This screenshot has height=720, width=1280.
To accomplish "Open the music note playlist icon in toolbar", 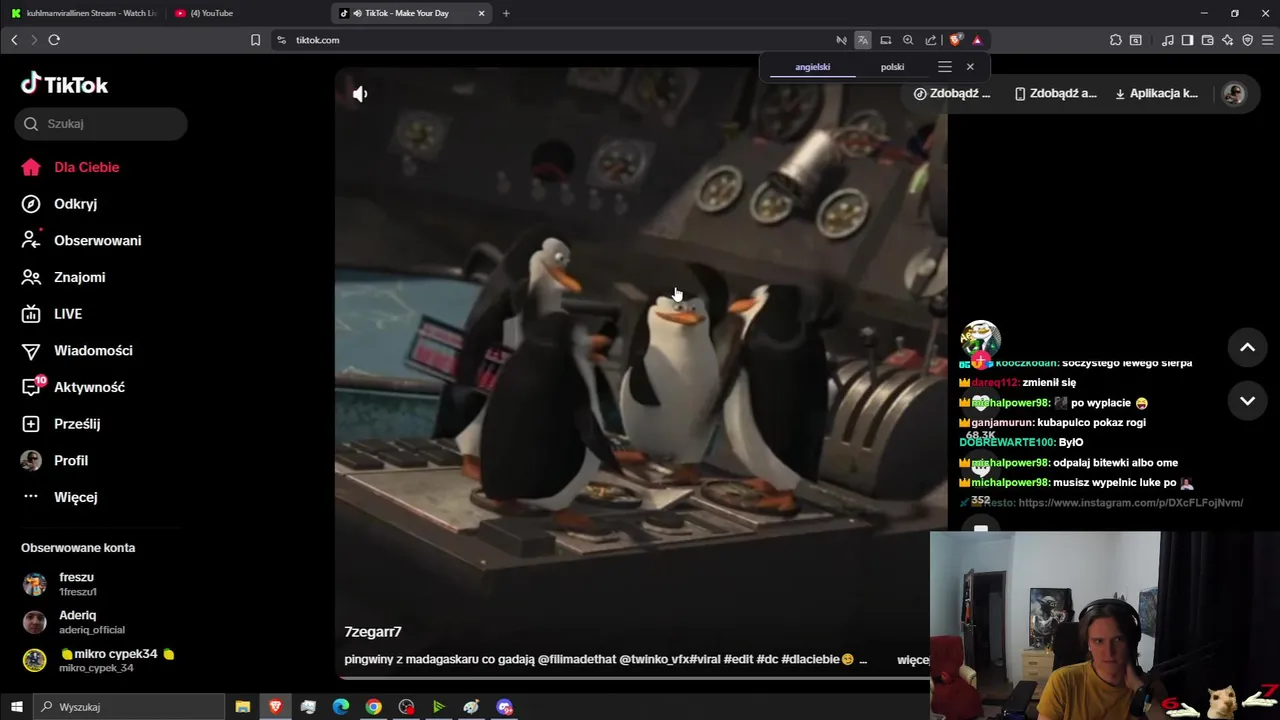I will click(1168, 40).
